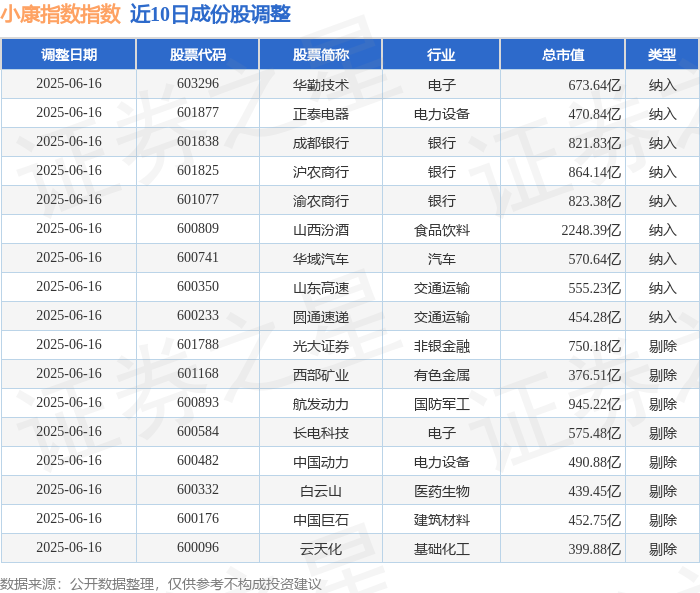Screen dimensions: 700x593
Task: Click market value 470.84亿
Action: [594, 113]
